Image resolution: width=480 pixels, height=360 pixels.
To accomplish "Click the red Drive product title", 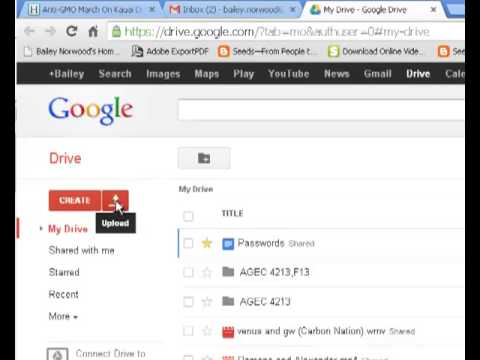I will point(65,158).
